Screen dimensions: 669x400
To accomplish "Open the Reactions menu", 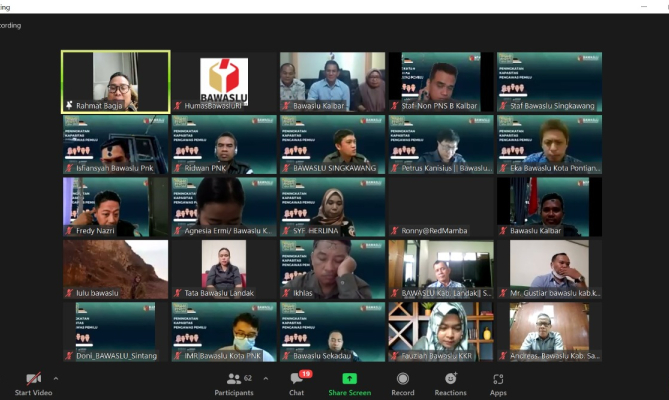I will [x=450, y=383].
